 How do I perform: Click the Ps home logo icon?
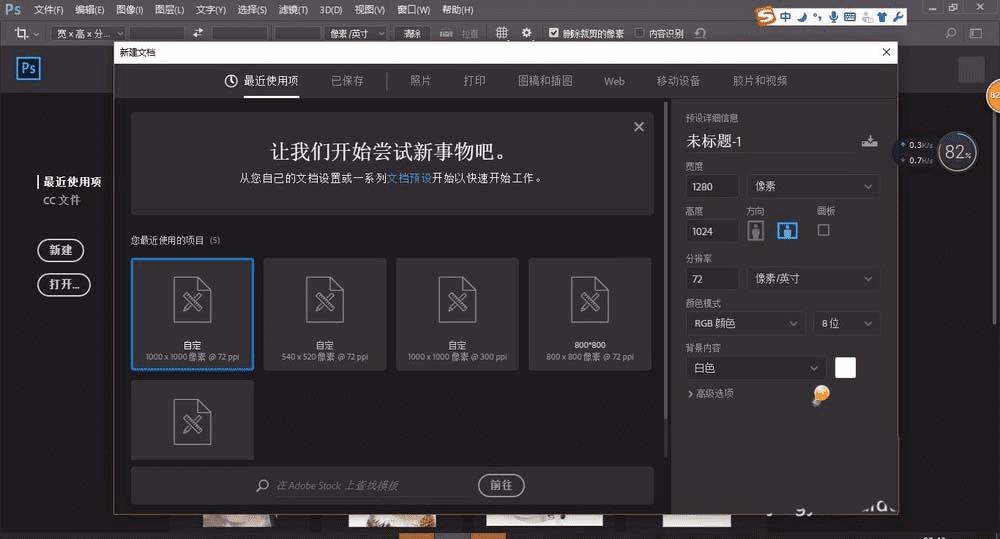28,68
